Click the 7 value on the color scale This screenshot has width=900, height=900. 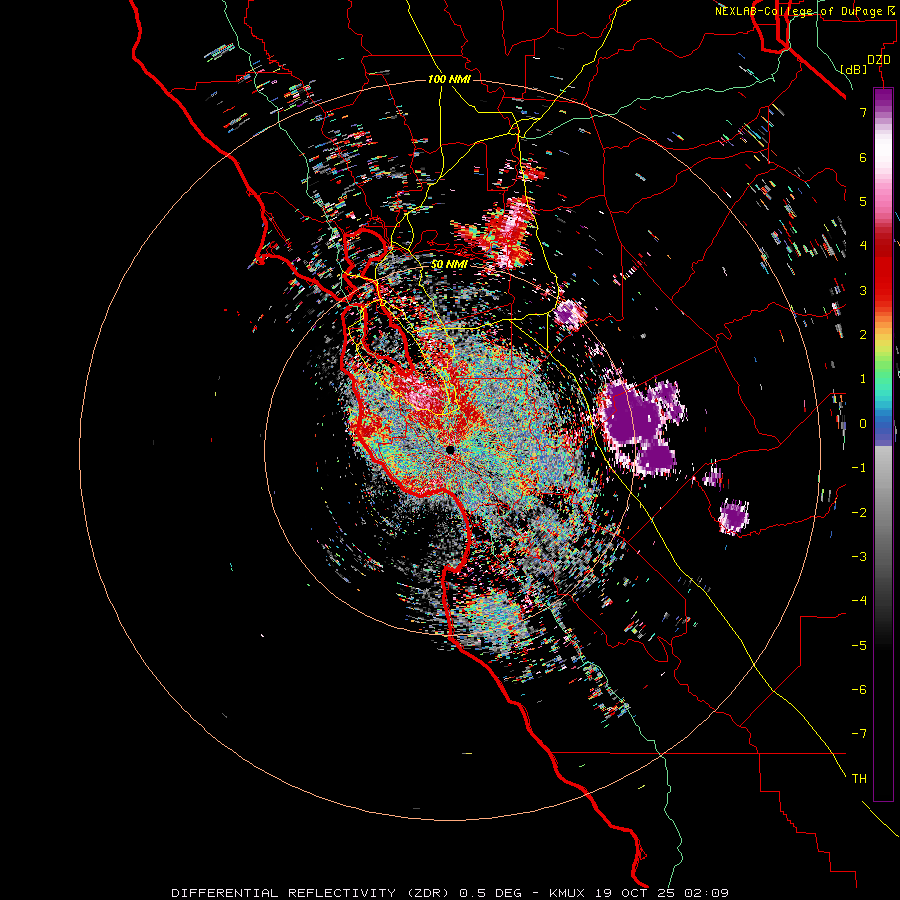863,112
